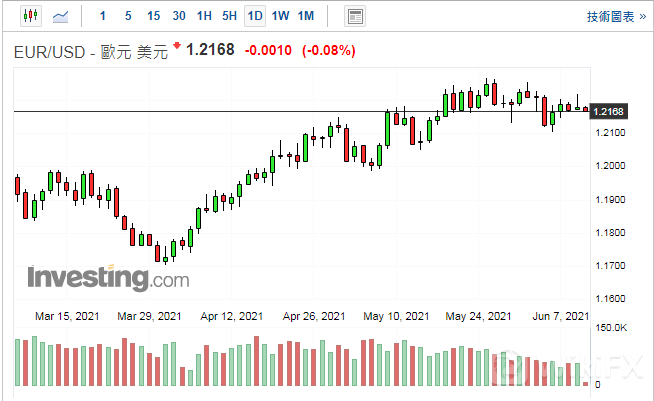Viewport: 654px width, 401px height.
Task: Select the 15-minute timeframe
Action: coord(153,16)
